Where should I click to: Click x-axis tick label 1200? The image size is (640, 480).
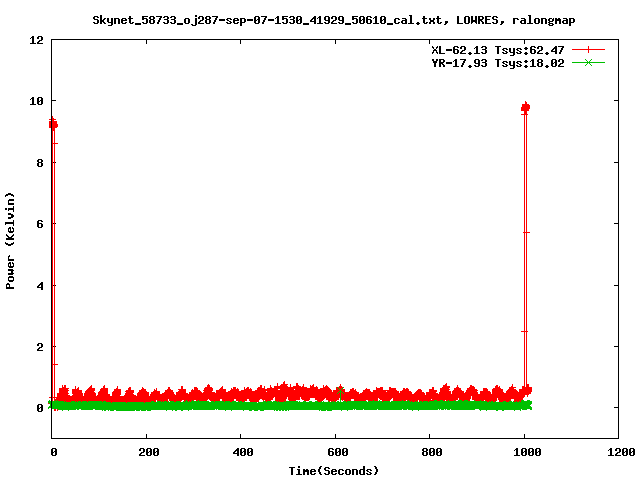[x=621, y=452]
